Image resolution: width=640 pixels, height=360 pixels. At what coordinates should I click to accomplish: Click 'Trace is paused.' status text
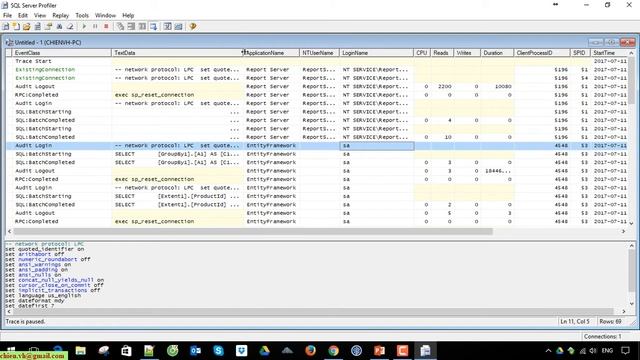tap(25, 322)
